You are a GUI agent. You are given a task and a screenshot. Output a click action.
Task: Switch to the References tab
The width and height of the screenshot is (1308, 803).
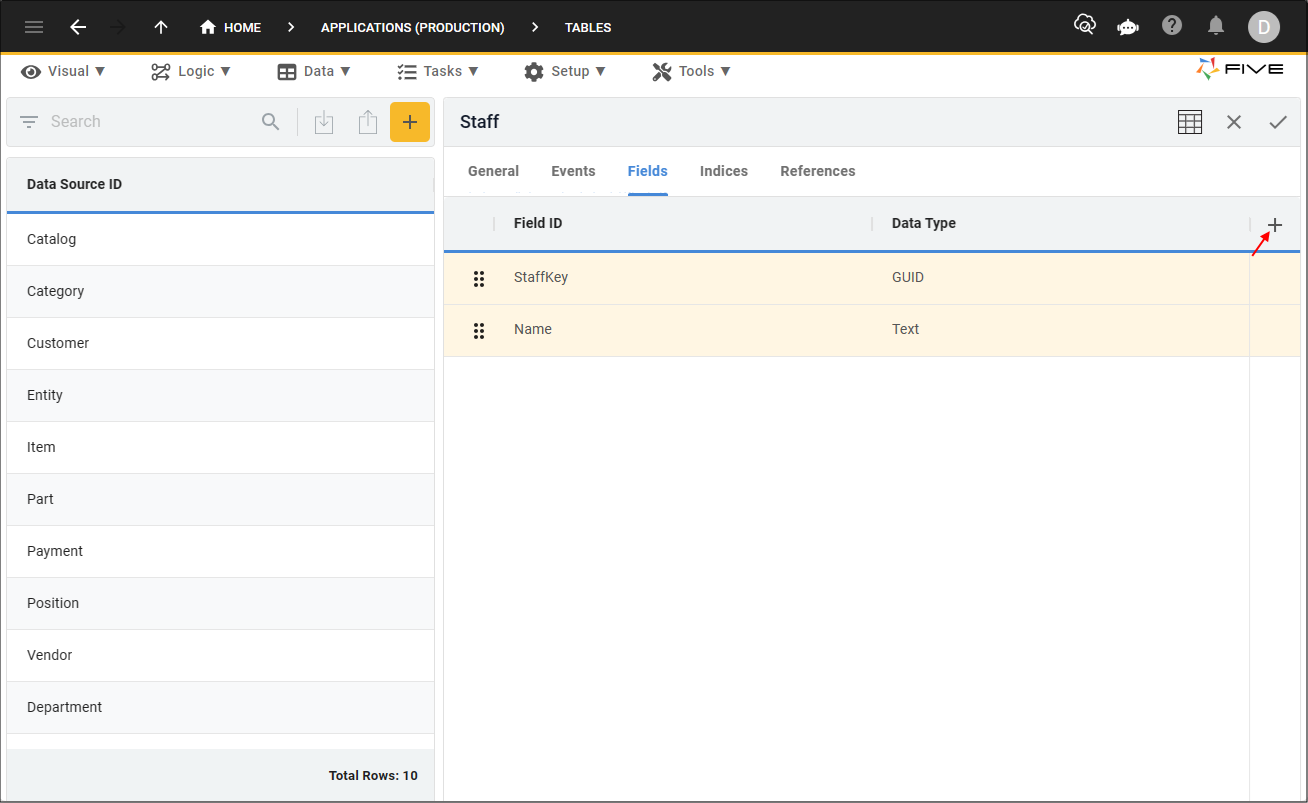pos(818,171)
